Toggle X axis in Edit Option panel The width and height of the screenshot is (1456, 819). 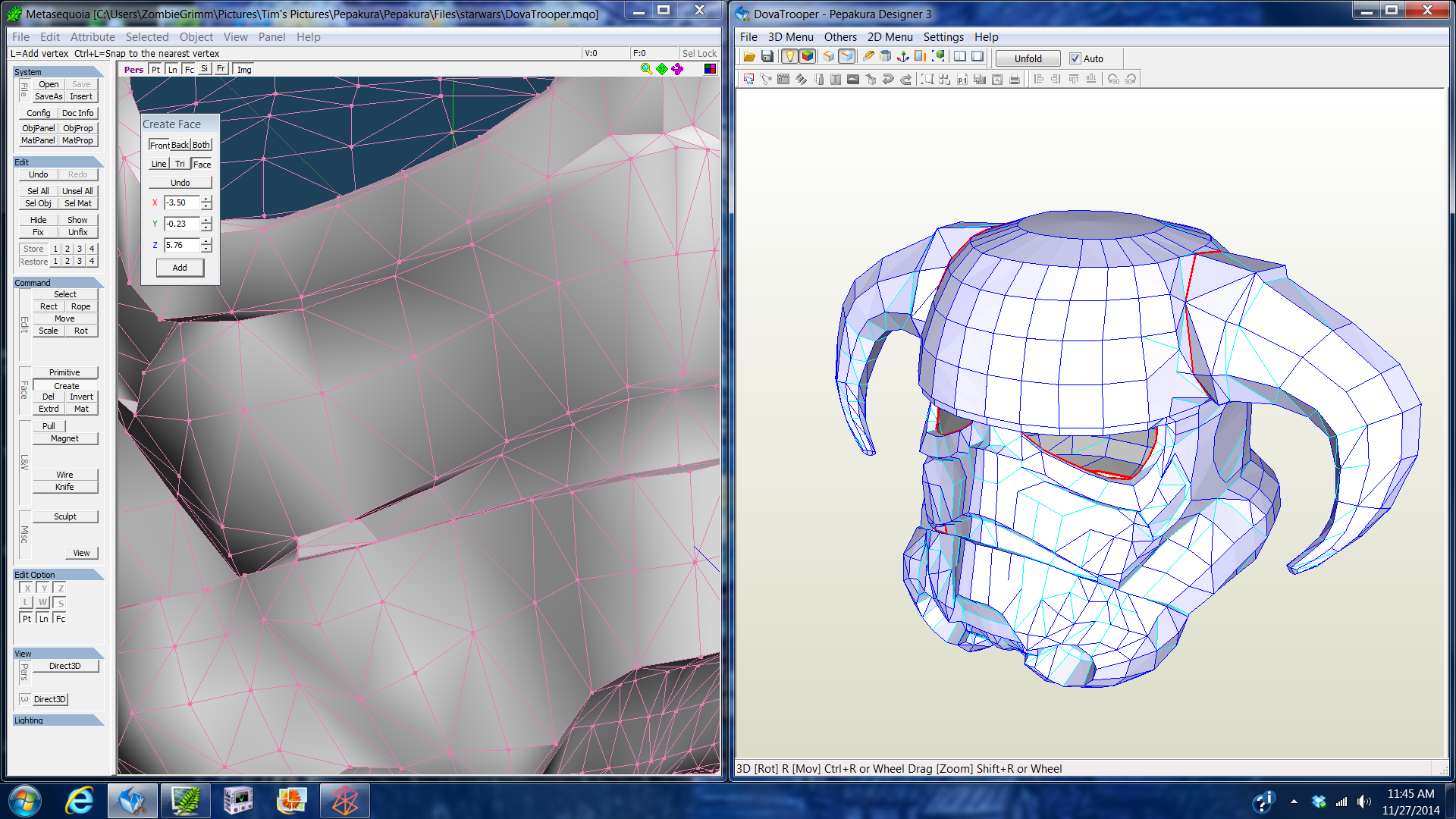[x=27, y=588]
